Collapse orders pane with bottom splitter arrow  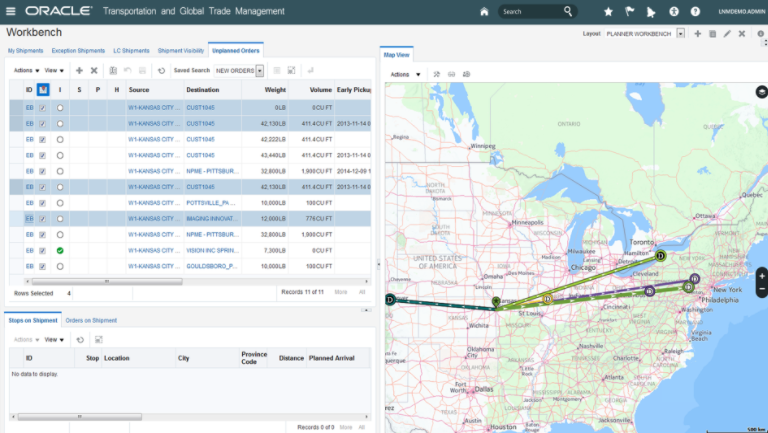click(x=366, y=310)
